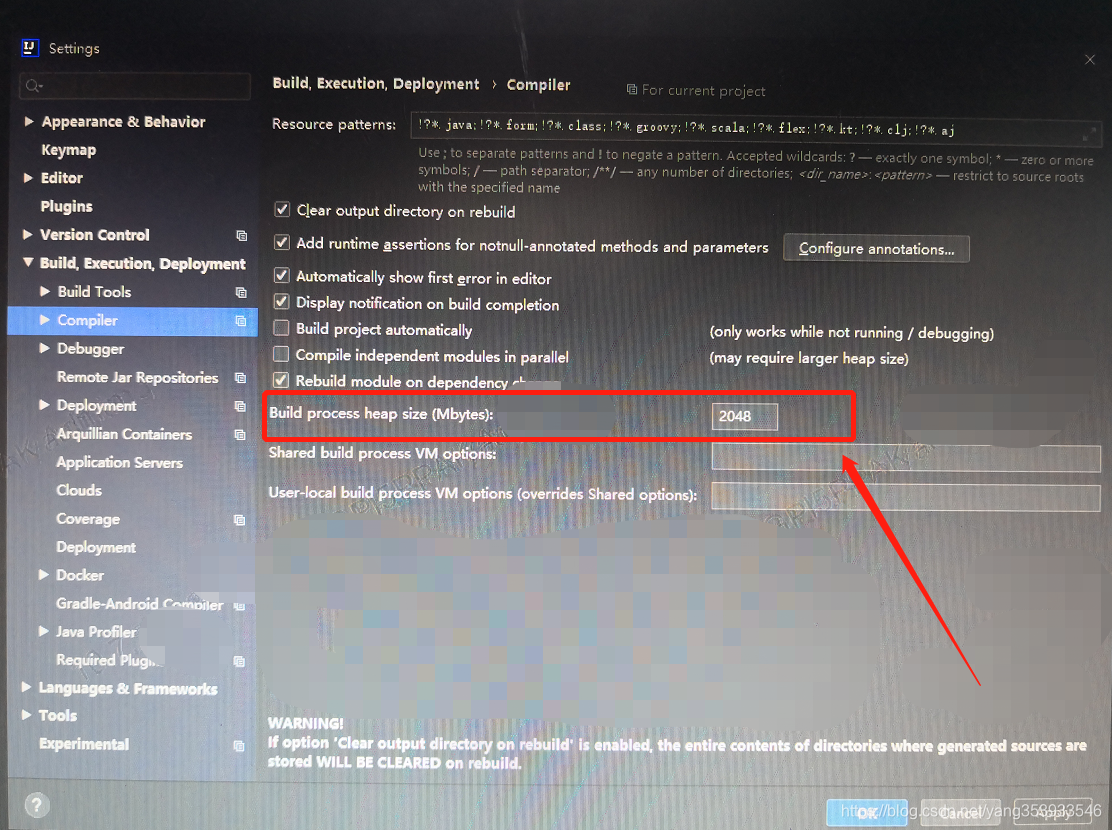The image size is (1112, 830).
Task: Click Shared build process VM options field
Action: coord(906,458)
